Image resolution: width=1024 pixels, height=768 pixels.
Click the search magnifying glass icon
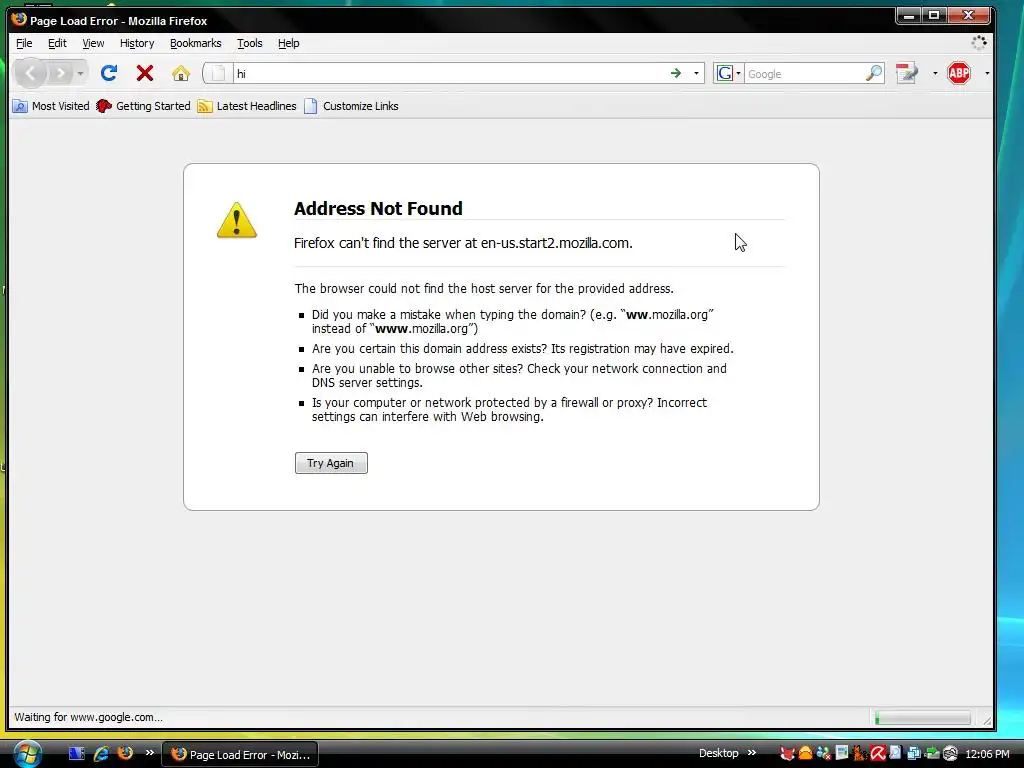click(874, 73)
